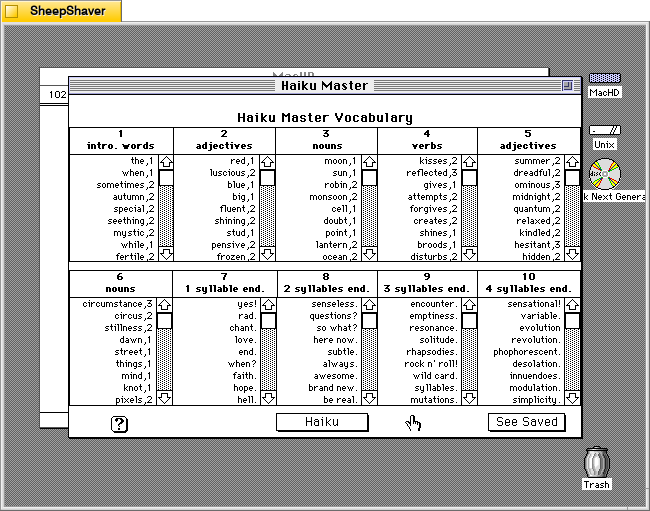Screen dimensions: 650x511
Task: Click up arrow of column 2 adjectives
Action: click(268, 162)
